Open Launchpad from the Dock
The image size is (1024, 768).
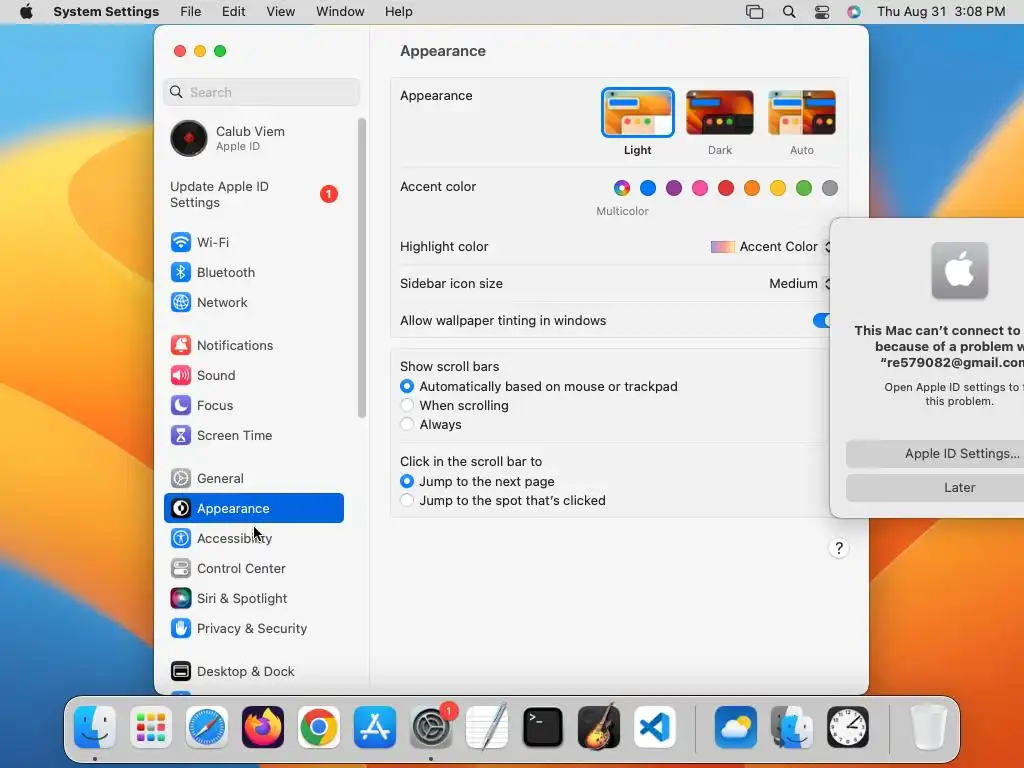click(x=151, y=727)
